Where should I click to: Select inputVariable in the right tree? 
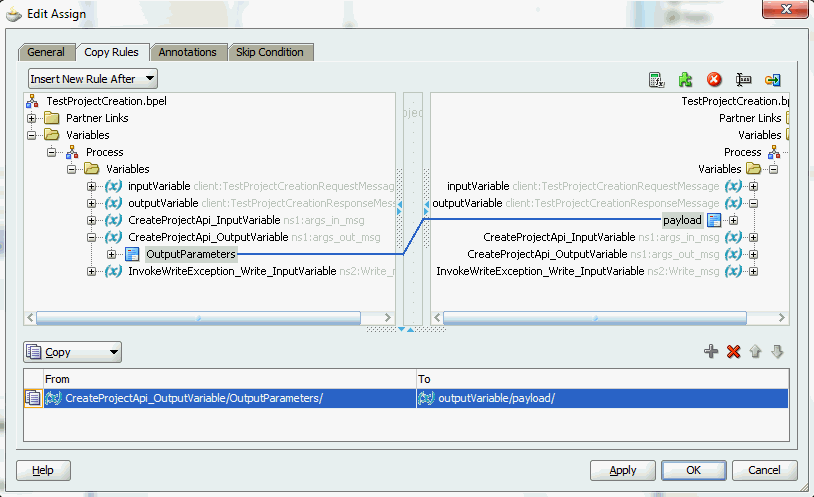pos(478,186)
